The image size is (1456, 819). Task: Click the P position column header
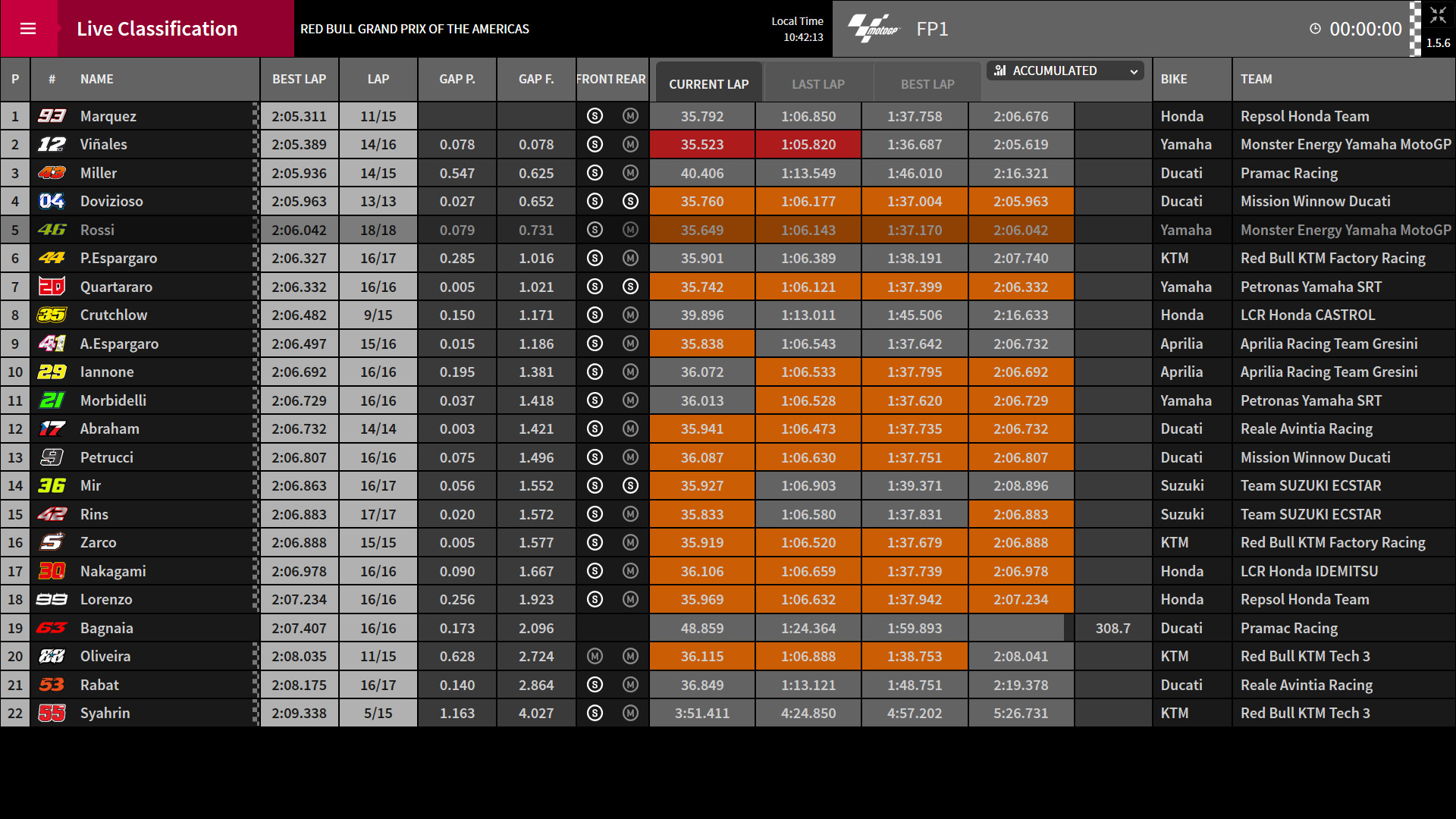pyautogui.click(x=15, y=79)
